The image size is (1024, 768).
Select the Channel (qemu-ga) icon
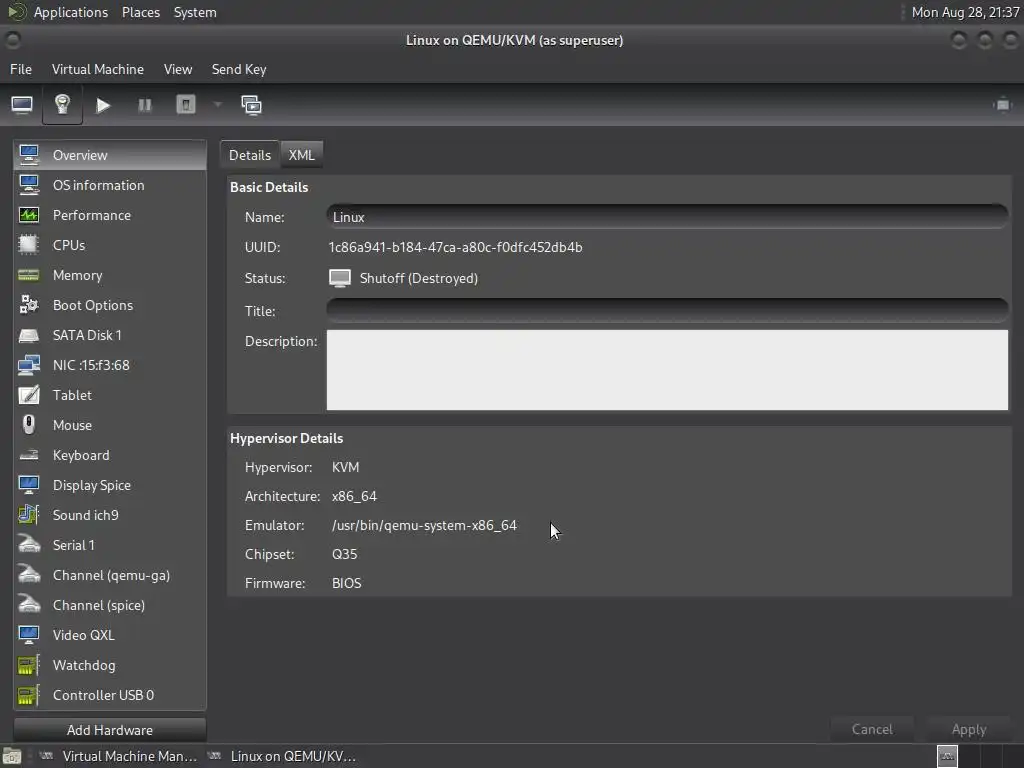(29, 575)
